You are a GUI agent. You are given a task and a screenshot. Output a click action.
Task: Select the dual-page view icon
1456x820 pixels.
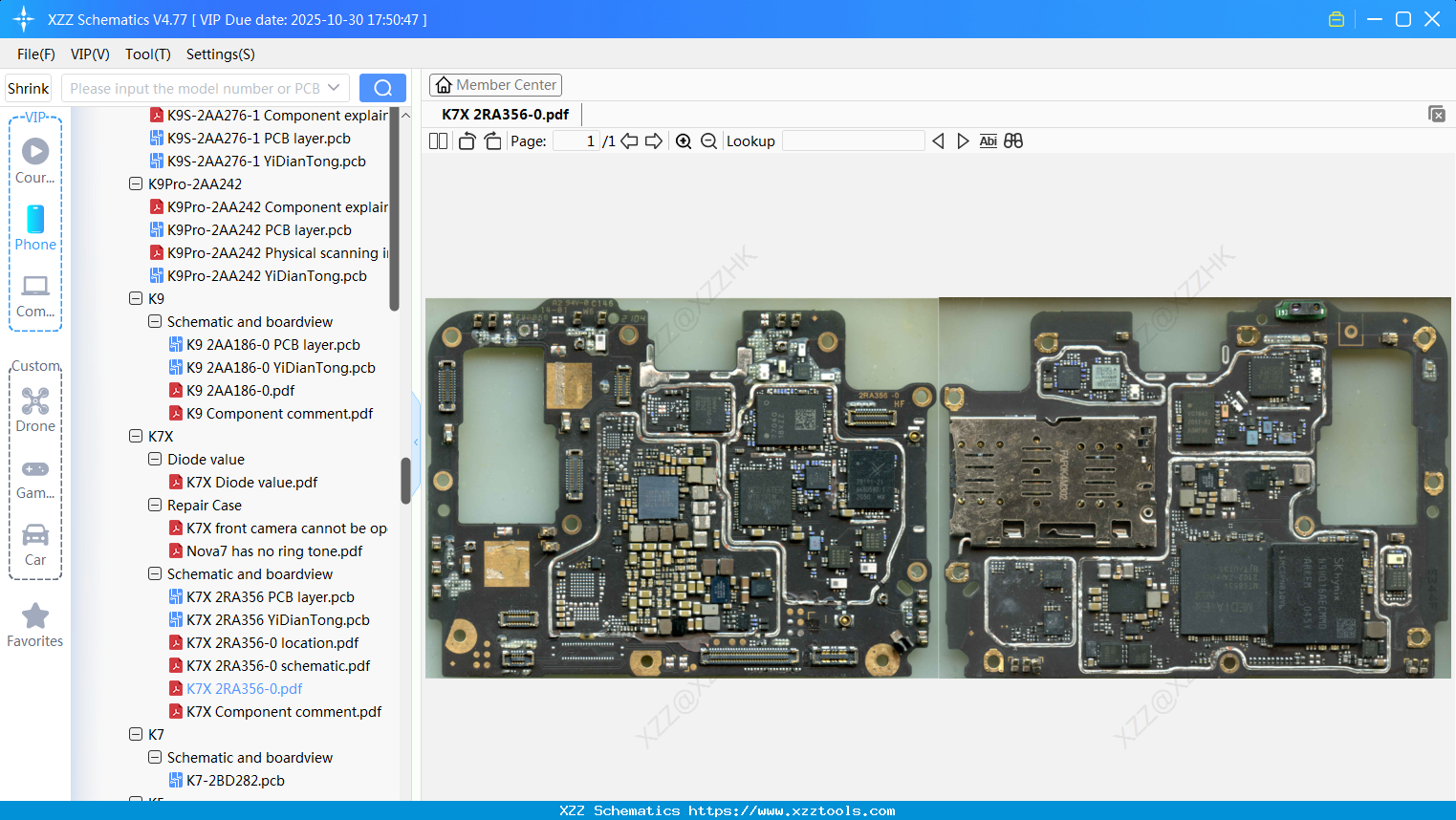pos(437,140)
